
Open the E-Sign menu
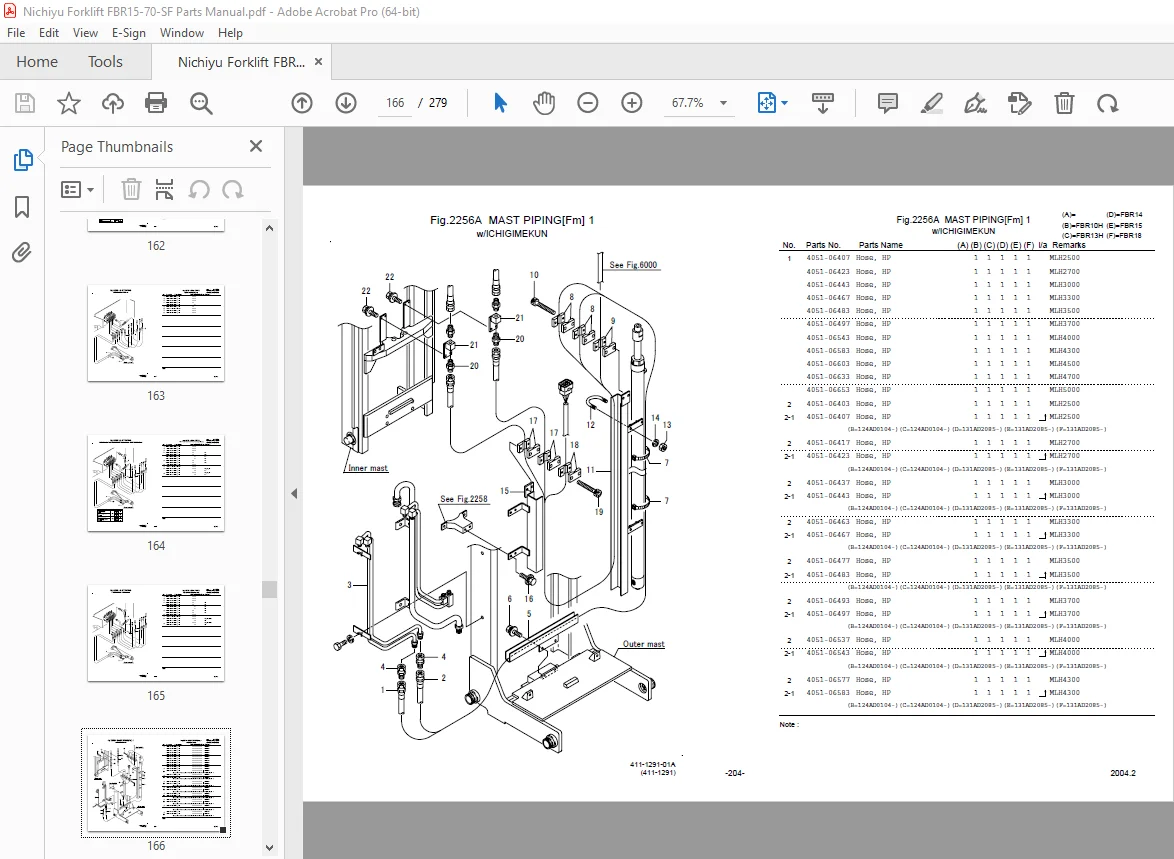[129, 33]
